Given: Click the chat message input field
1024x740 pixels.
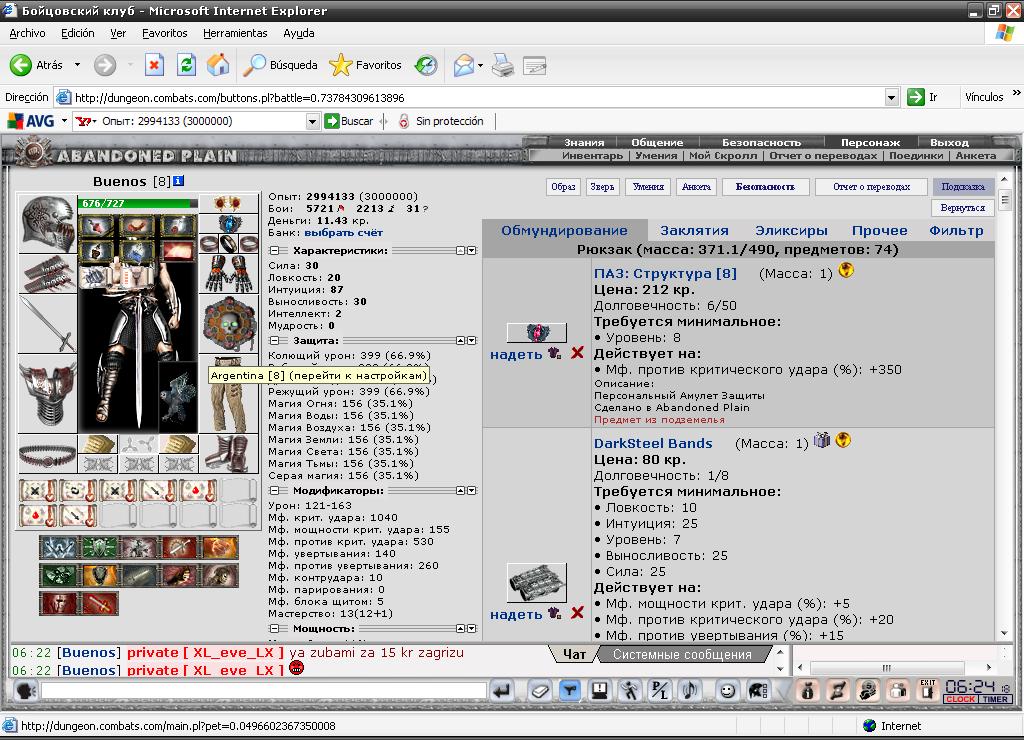Looking at the screenshot, I should (264, 690).
